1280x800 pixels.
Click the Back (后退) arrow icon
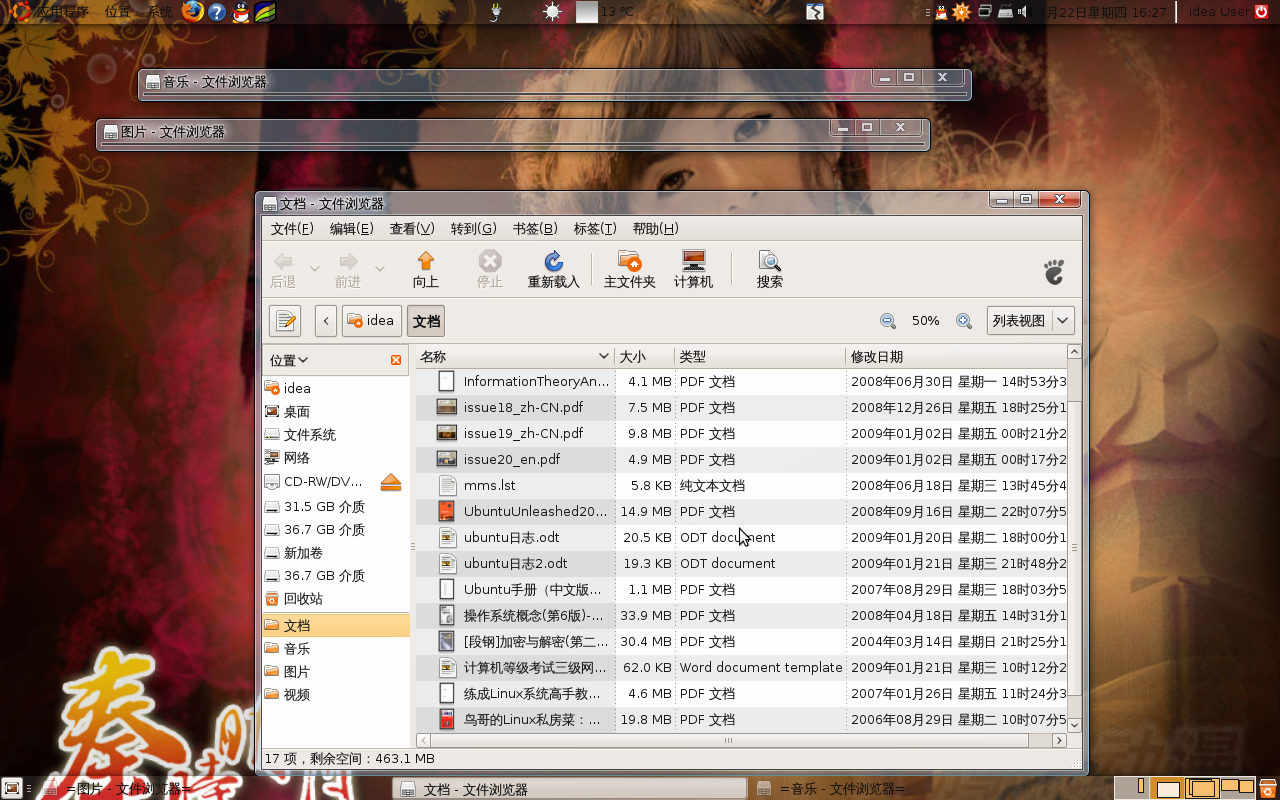[x=283, y=261]
